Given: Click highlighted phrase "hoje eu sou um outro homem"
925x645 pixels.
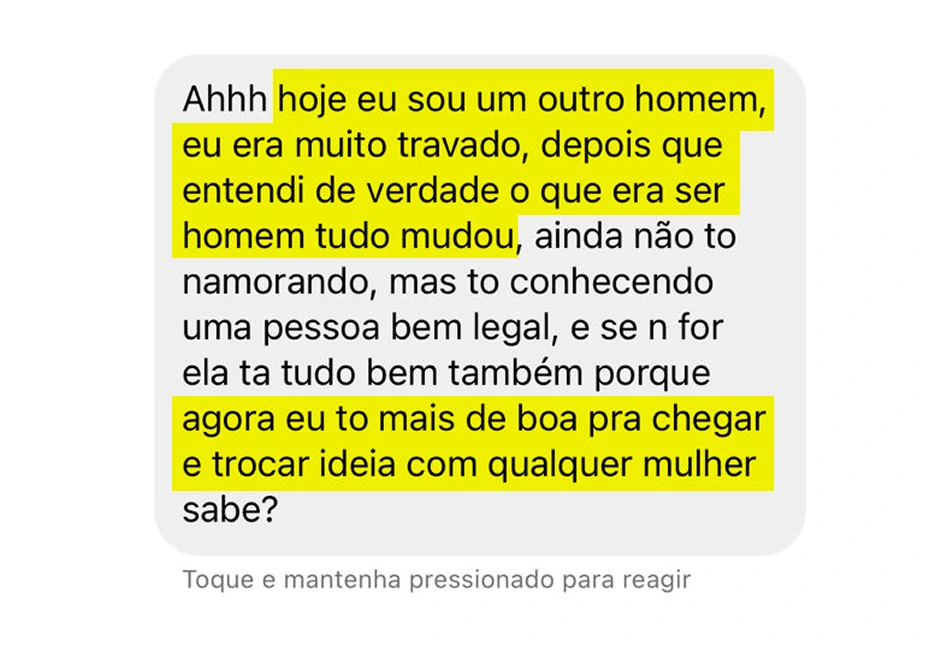Looking at the screenshot, I should (518, 99).
